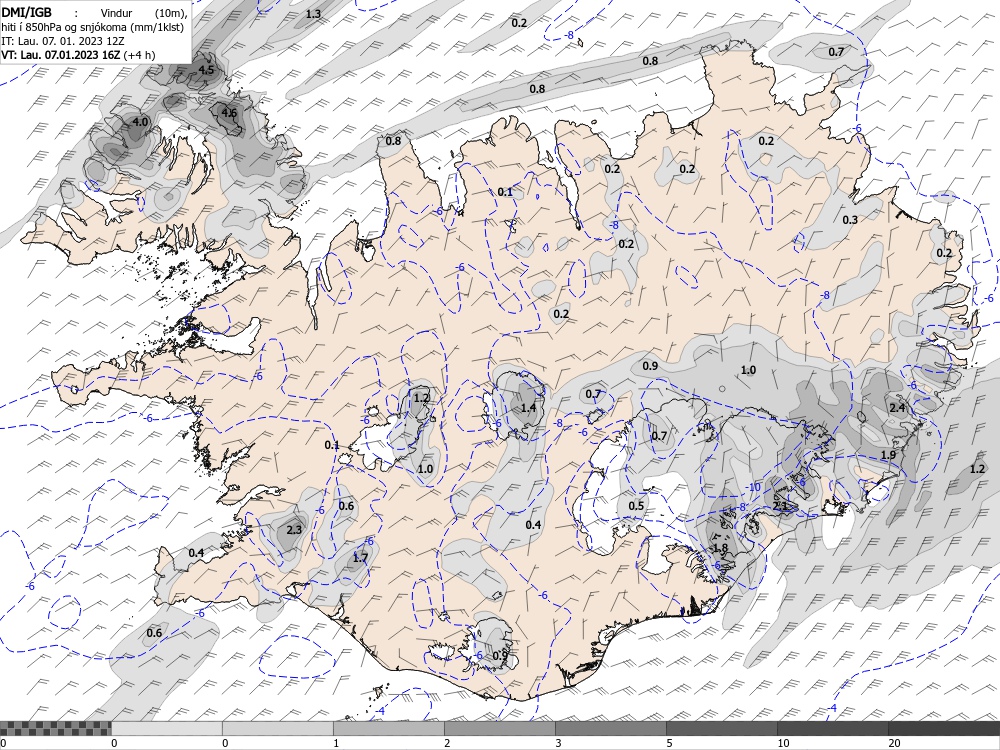Screen dimensions: 1000x750
Task: Click the legend label 5
Action: (670, 743)
